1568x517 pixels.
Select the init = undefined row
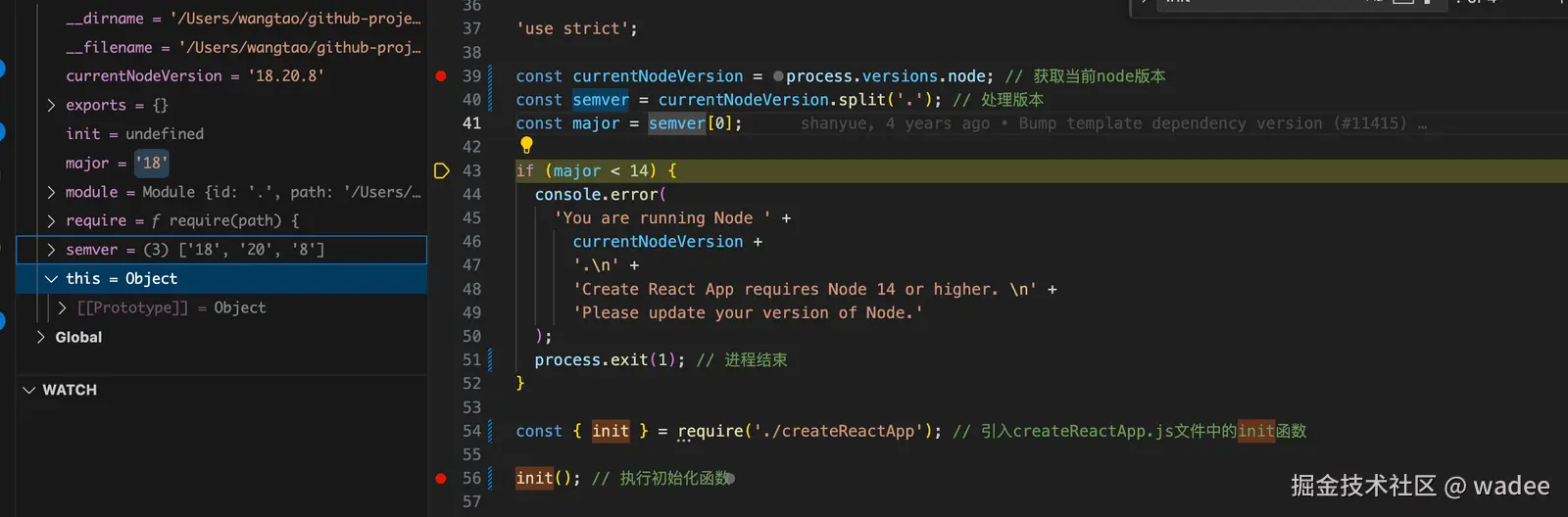pos(221,133)
